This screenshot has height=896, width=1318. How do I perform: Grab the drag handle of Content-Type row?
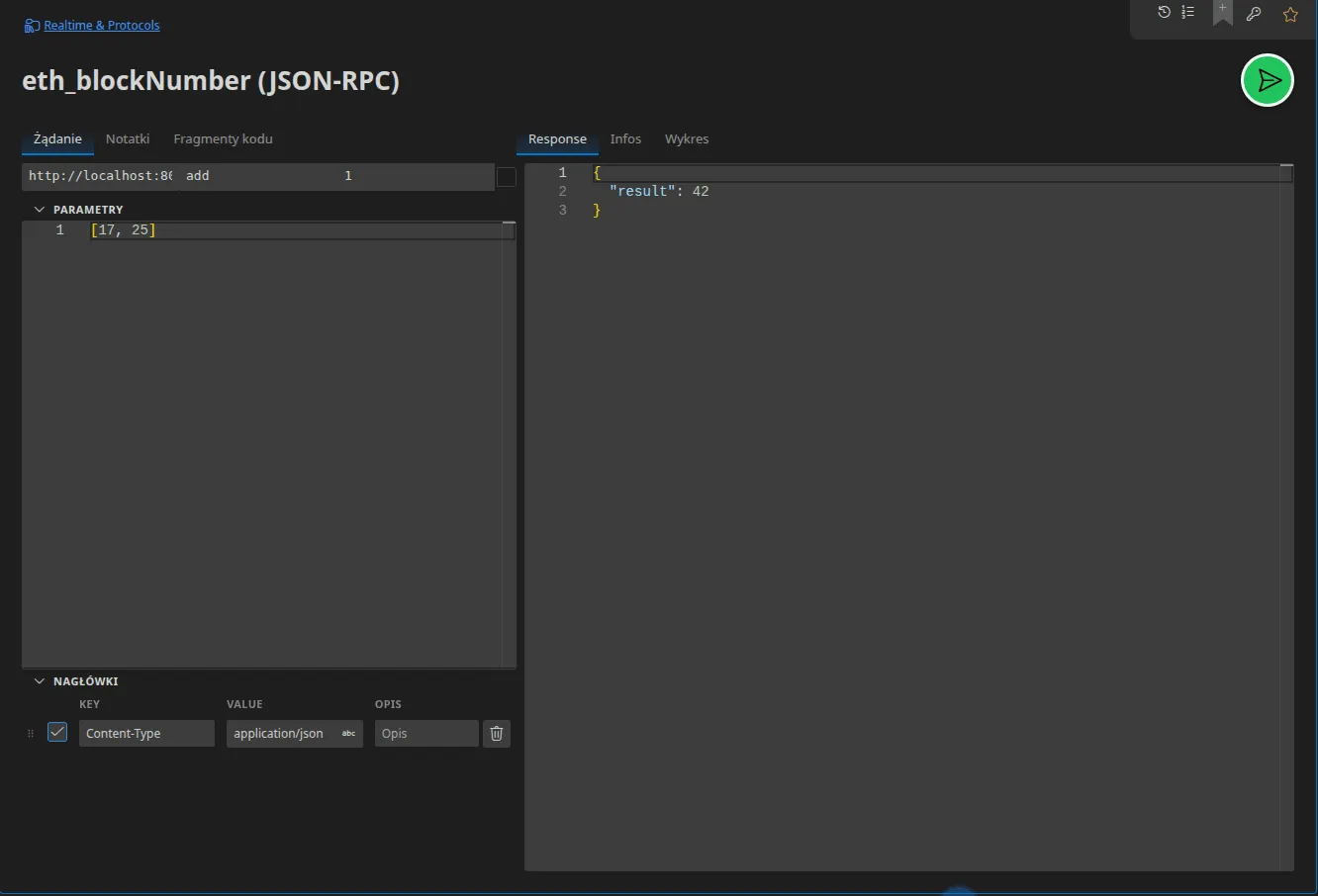point(30,734)
